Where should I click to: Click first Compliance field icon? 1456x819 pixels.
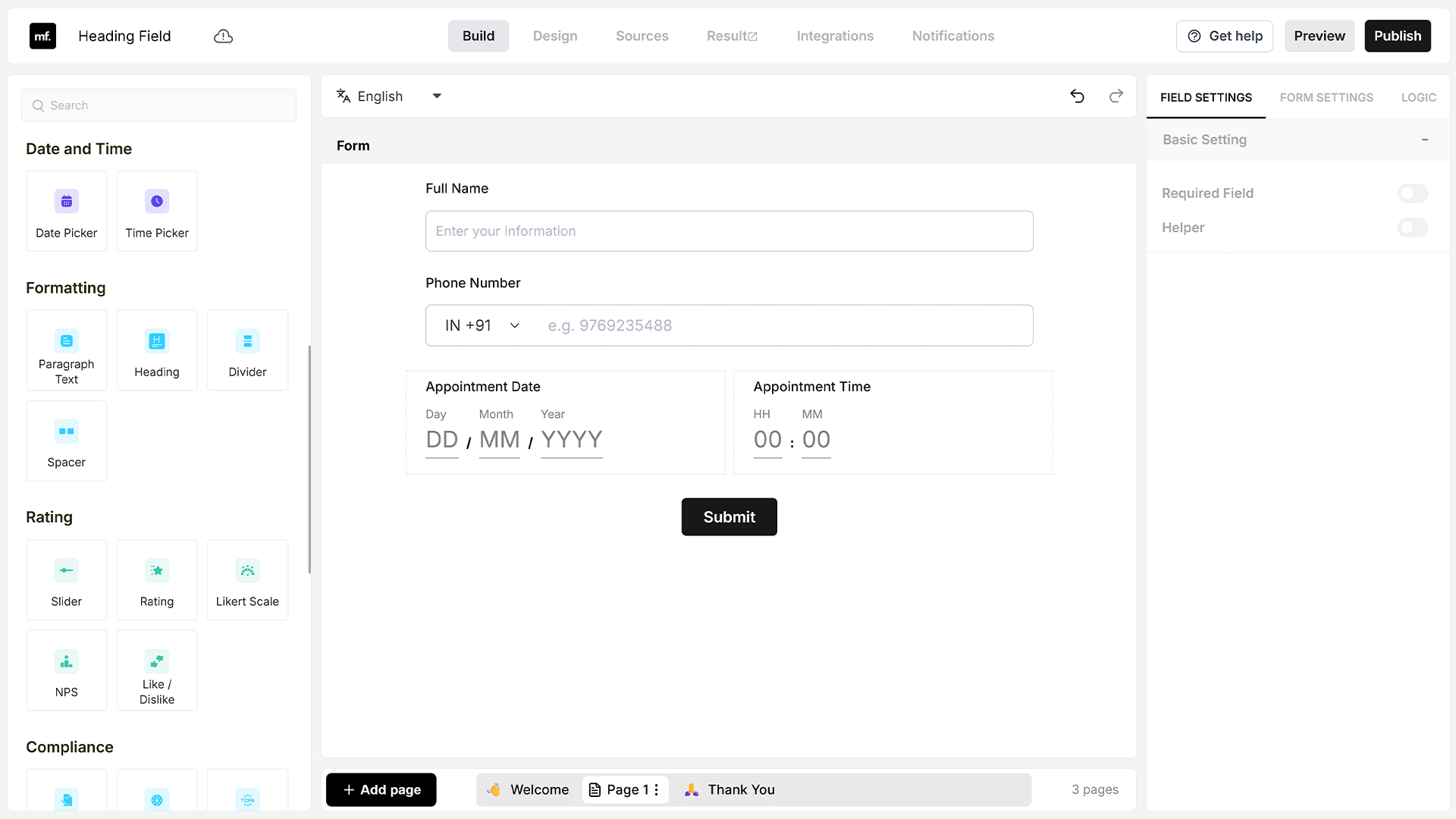click(67, 799)
